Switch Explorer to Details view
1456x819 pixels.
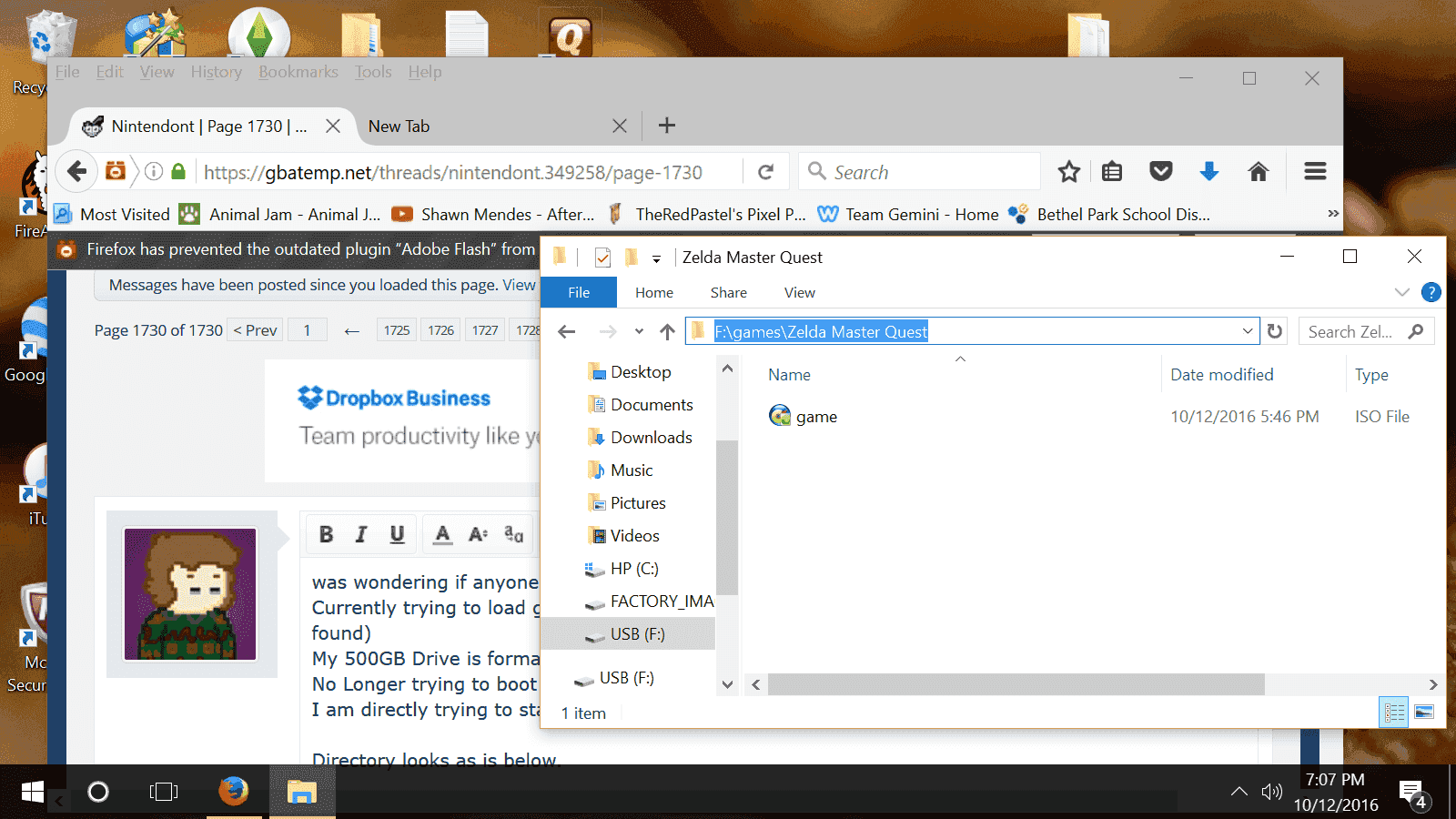coord(1394,713)
